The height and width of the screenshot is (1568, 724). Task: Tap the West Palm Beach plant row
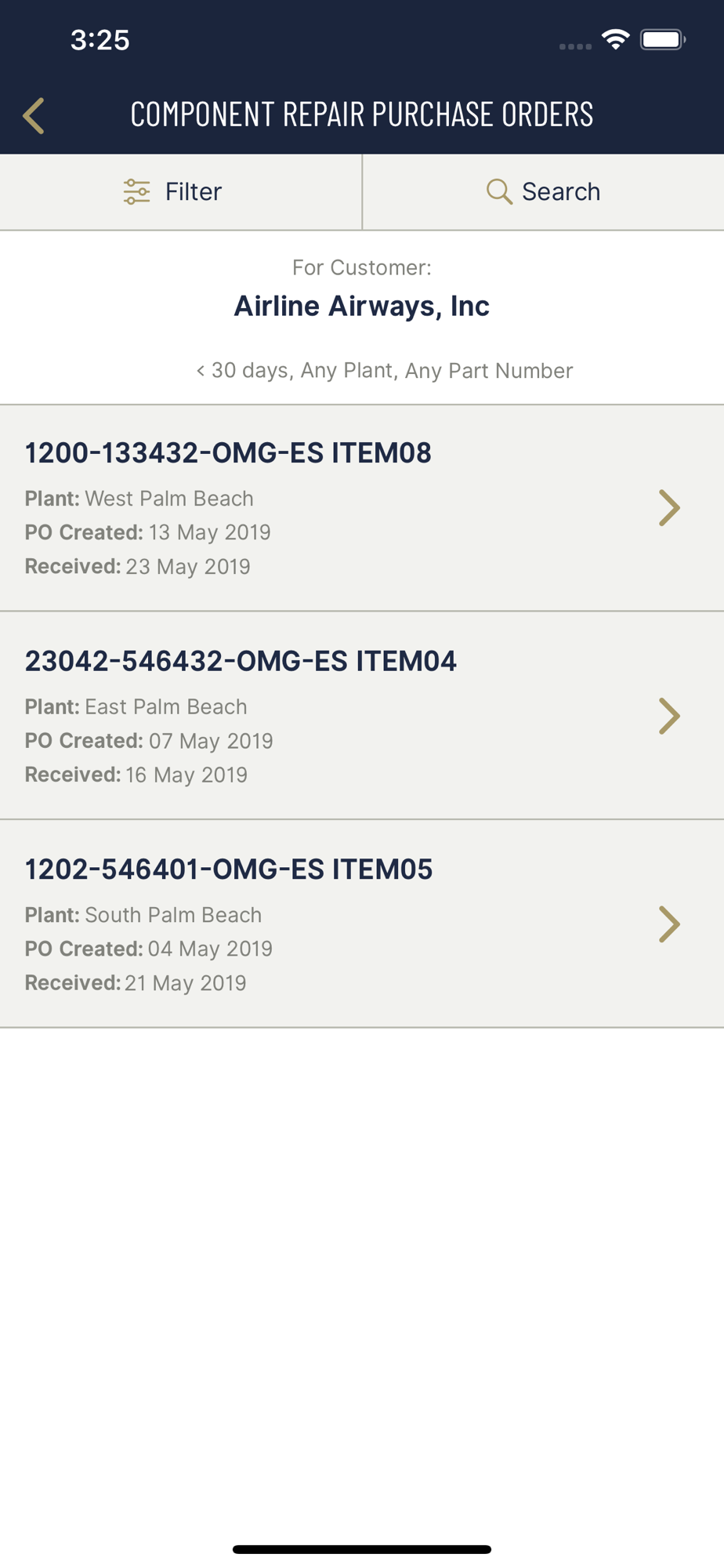click(x=139, y=499)
